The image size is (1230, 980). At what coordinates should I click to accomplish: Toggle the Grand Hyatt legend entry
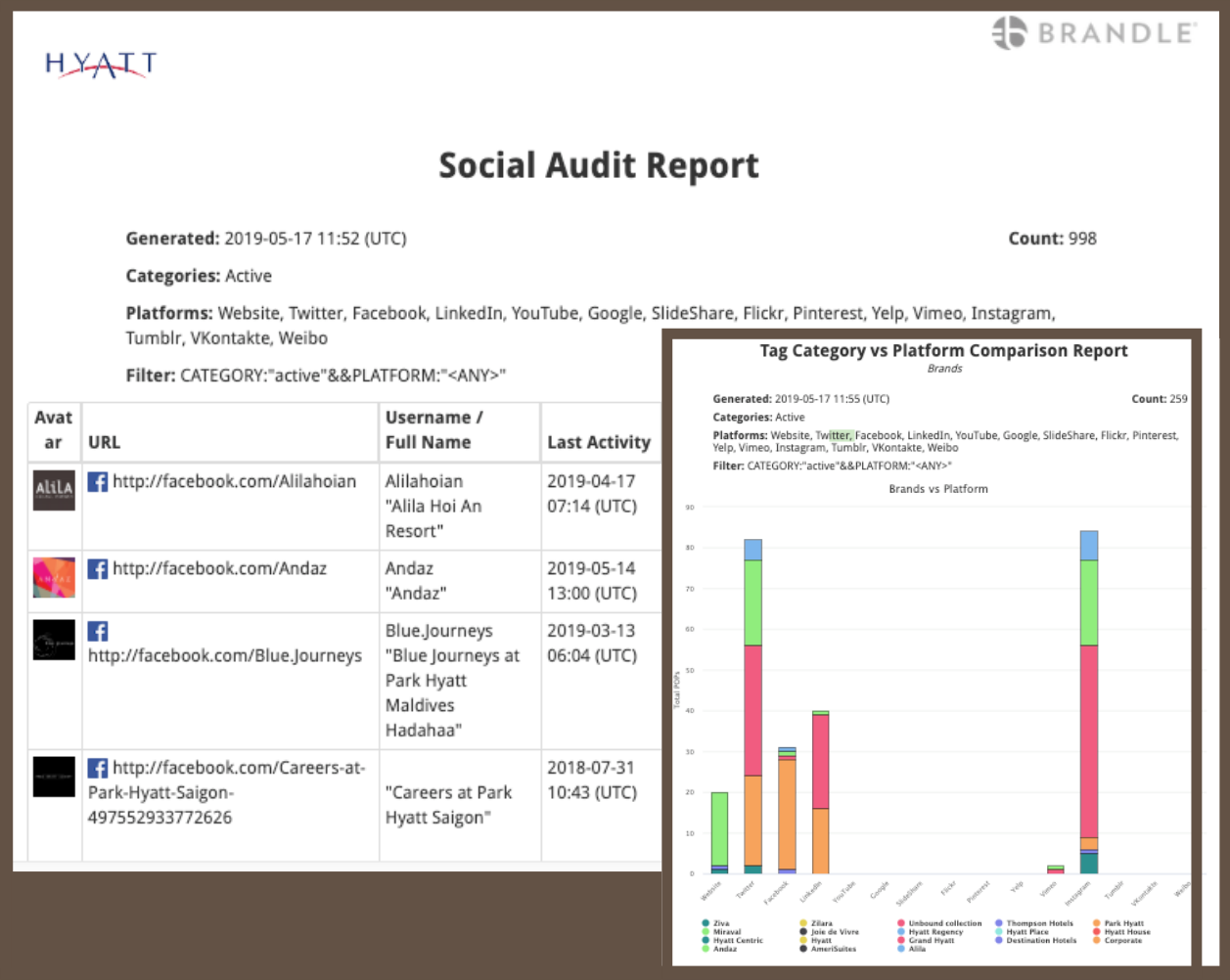(x=926, y=941)
